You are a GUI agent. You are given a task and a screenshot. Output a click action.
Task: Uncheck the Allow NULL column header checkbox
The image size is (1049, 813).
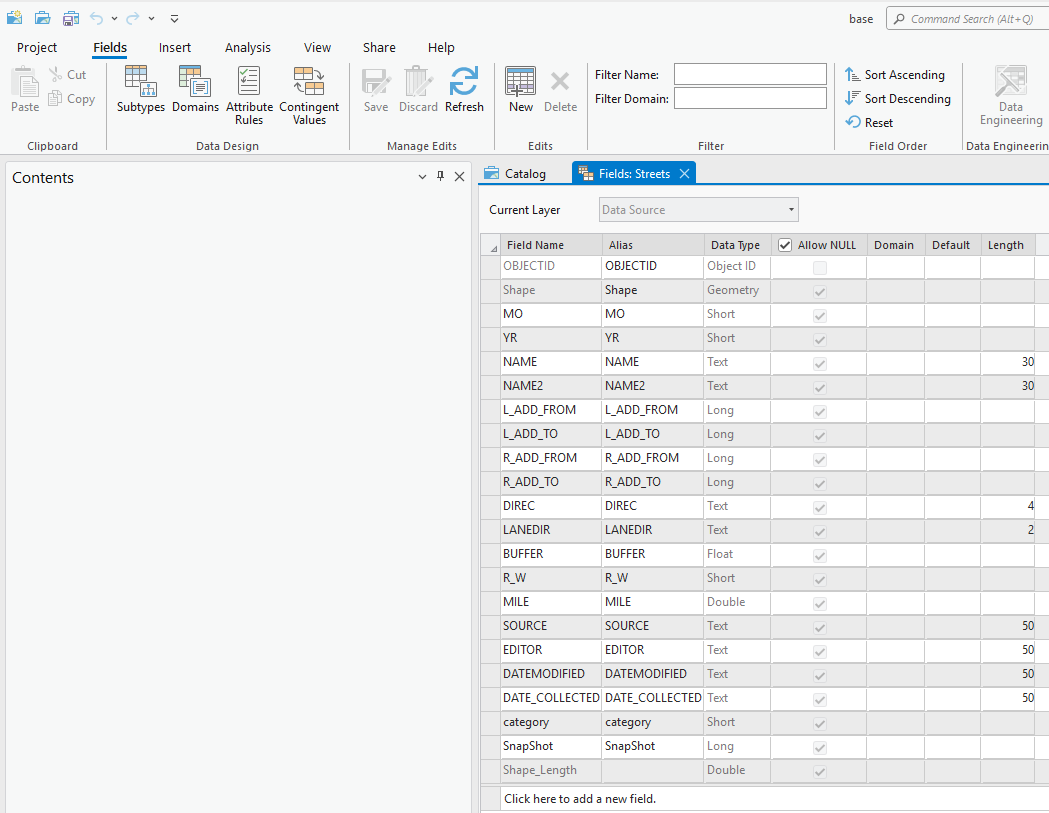pyautogui.click(x=785, y=244)
